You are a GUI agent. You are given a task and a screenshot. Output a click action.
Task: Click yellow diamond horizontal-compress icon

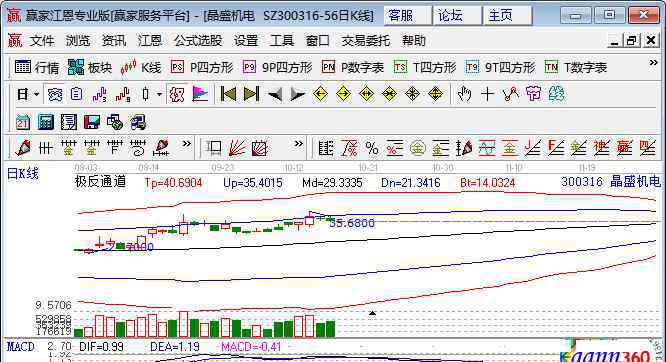click(x=389, y=94)
